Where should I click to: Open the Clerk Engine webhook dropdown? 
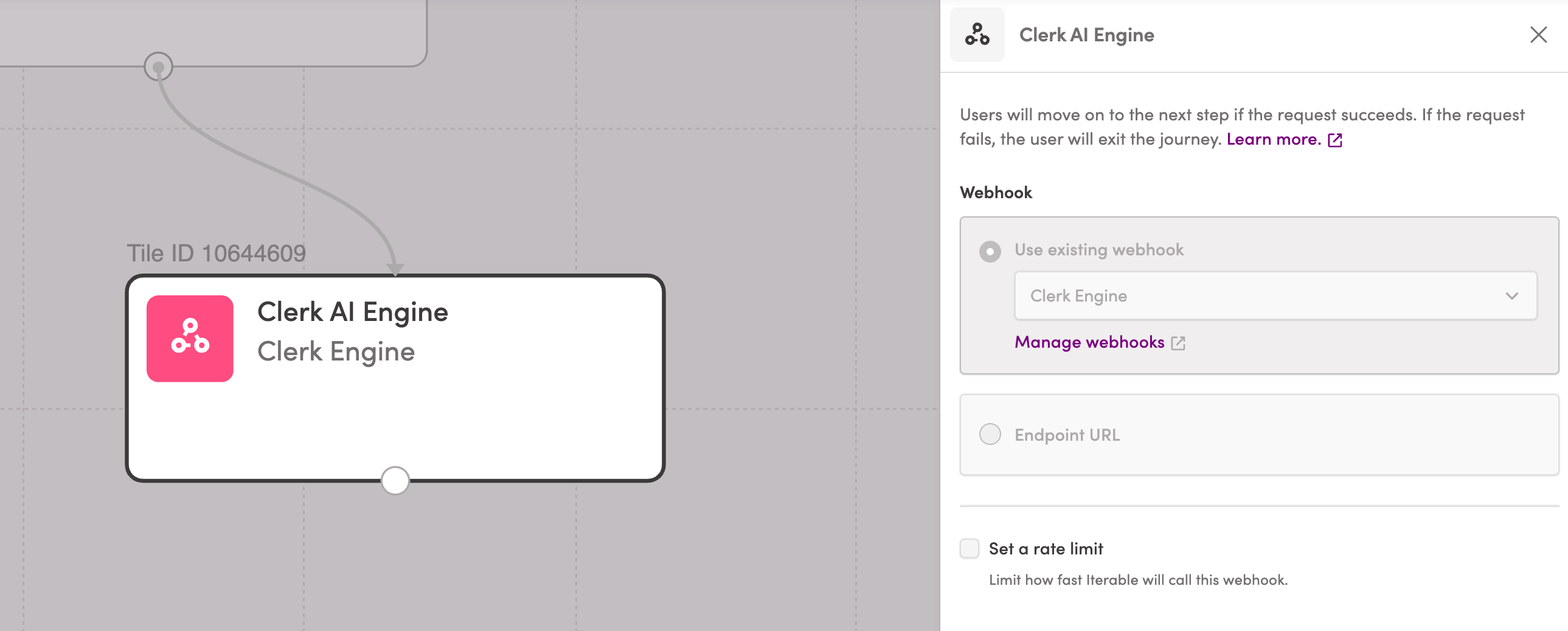coord(1275,295)
